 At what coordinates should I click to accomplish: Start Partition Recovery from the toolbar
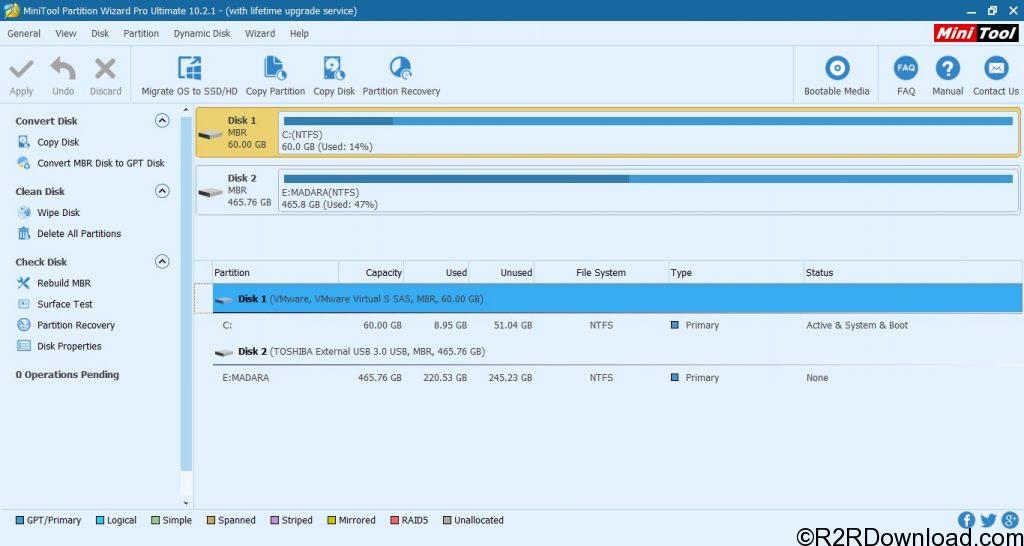click(401, 76)
